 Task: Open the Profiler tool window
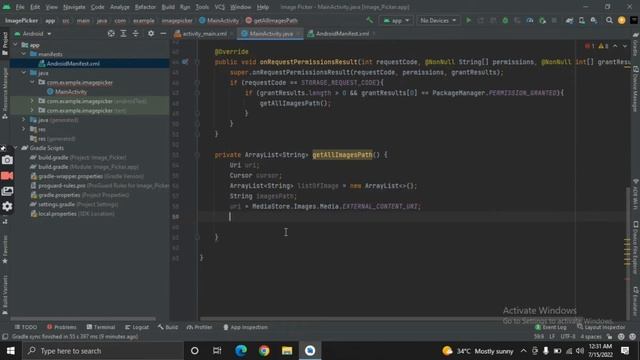(x=200, y=327)
